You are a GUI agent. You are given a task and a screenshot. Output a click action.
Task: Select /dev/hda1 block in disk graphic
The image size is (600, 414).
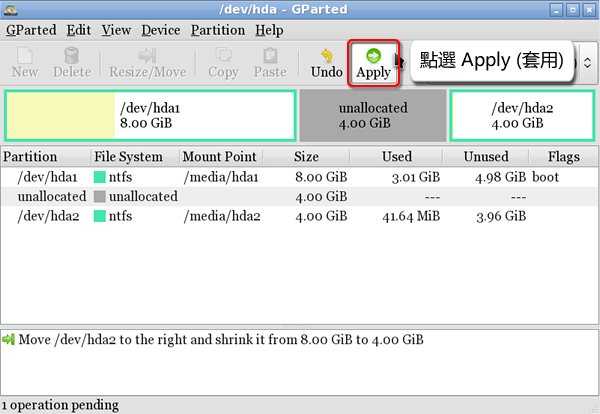(x=150, y=116)
